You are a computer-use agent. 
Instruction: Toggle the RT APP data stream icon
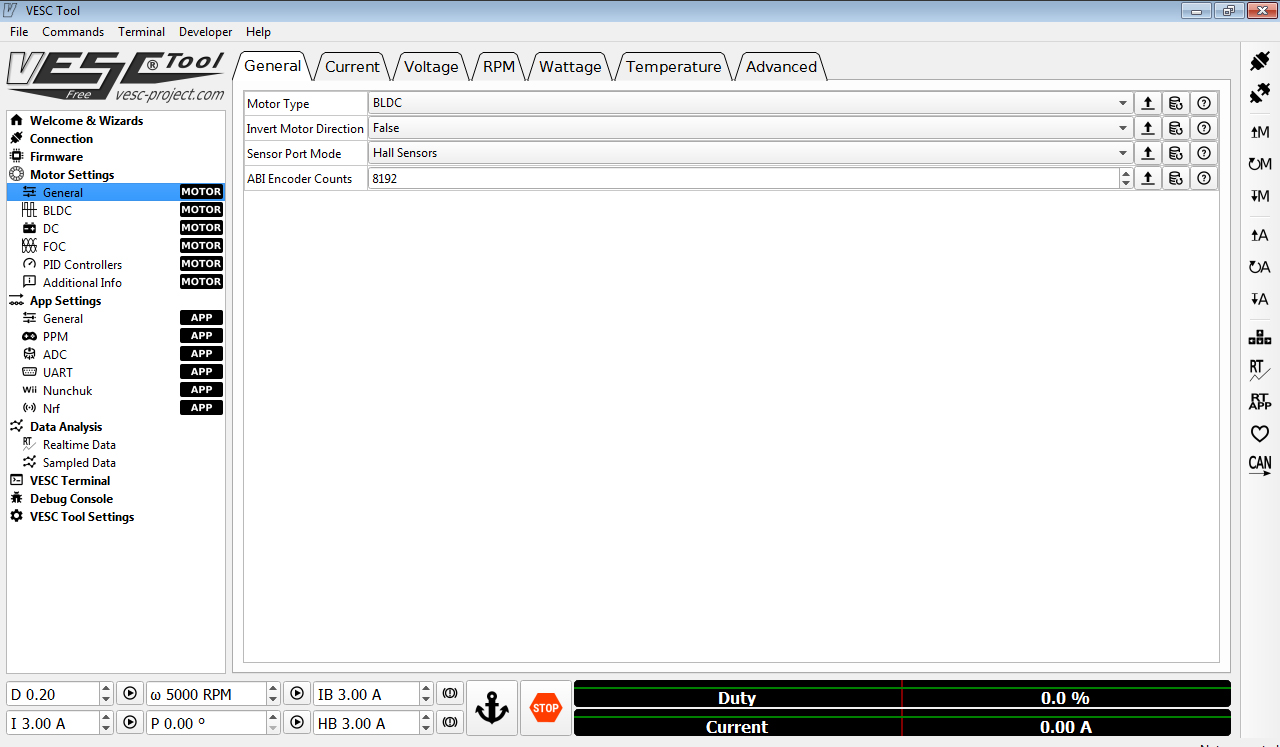pos(1260,401)
